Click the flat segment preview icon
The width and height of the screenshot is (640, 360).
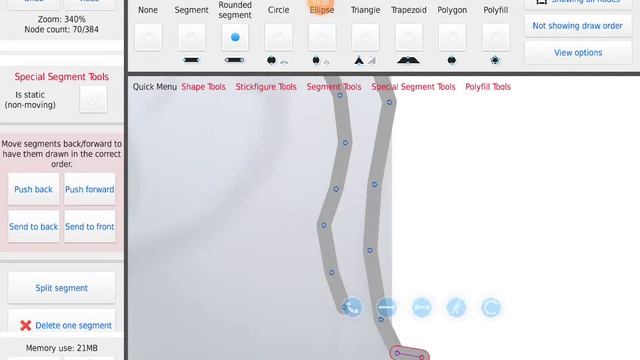[x=191, y=60]
